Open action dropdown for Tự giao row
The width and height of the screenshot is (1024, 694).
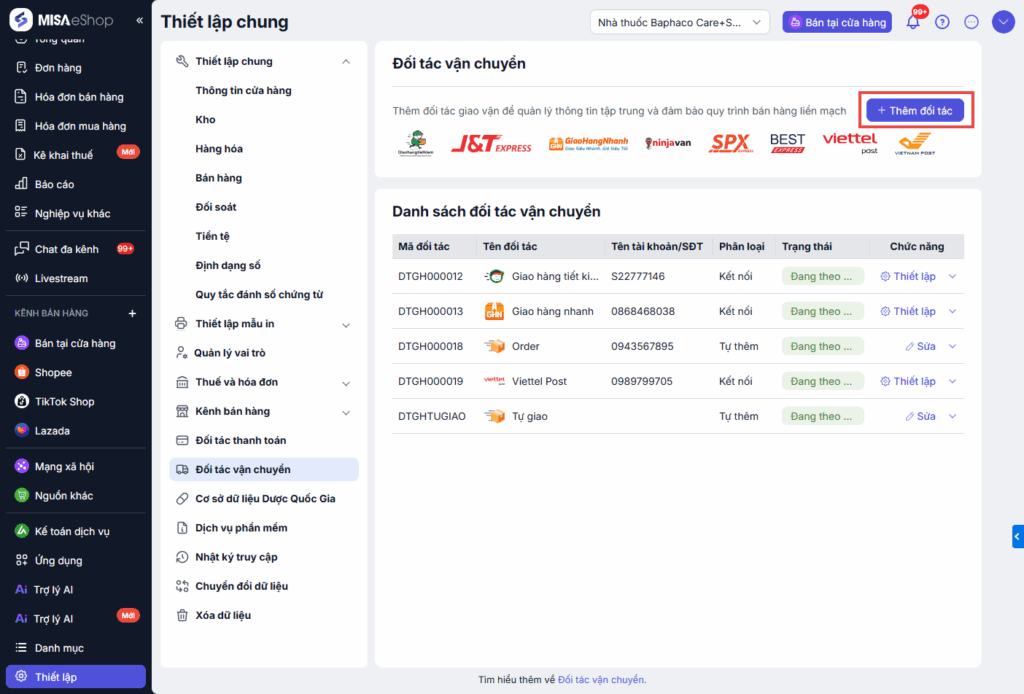click(x=952, y=416)
